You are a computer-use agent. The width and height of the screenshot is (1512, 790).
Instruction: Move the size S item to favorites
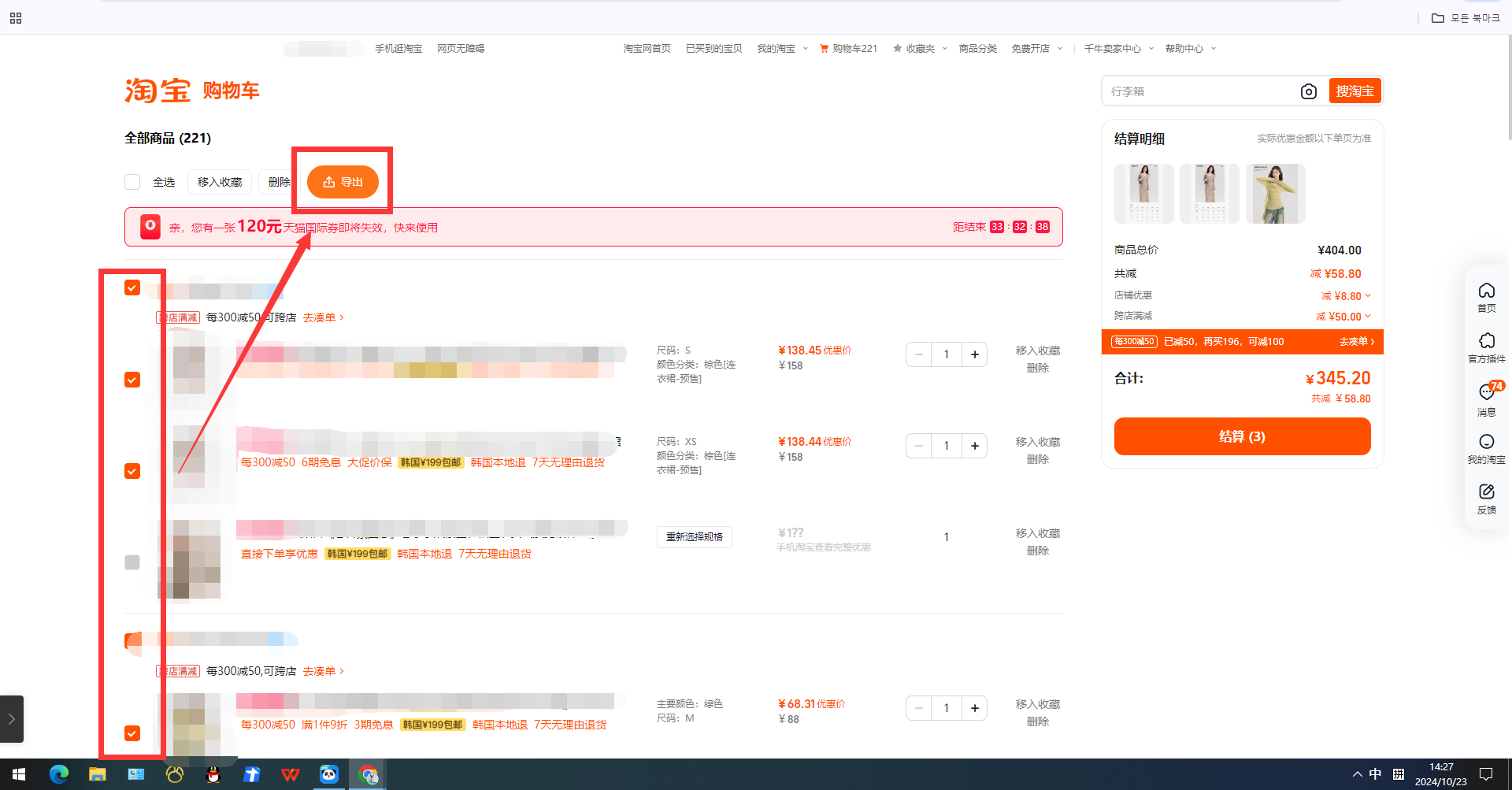(x=1037, y=350)
